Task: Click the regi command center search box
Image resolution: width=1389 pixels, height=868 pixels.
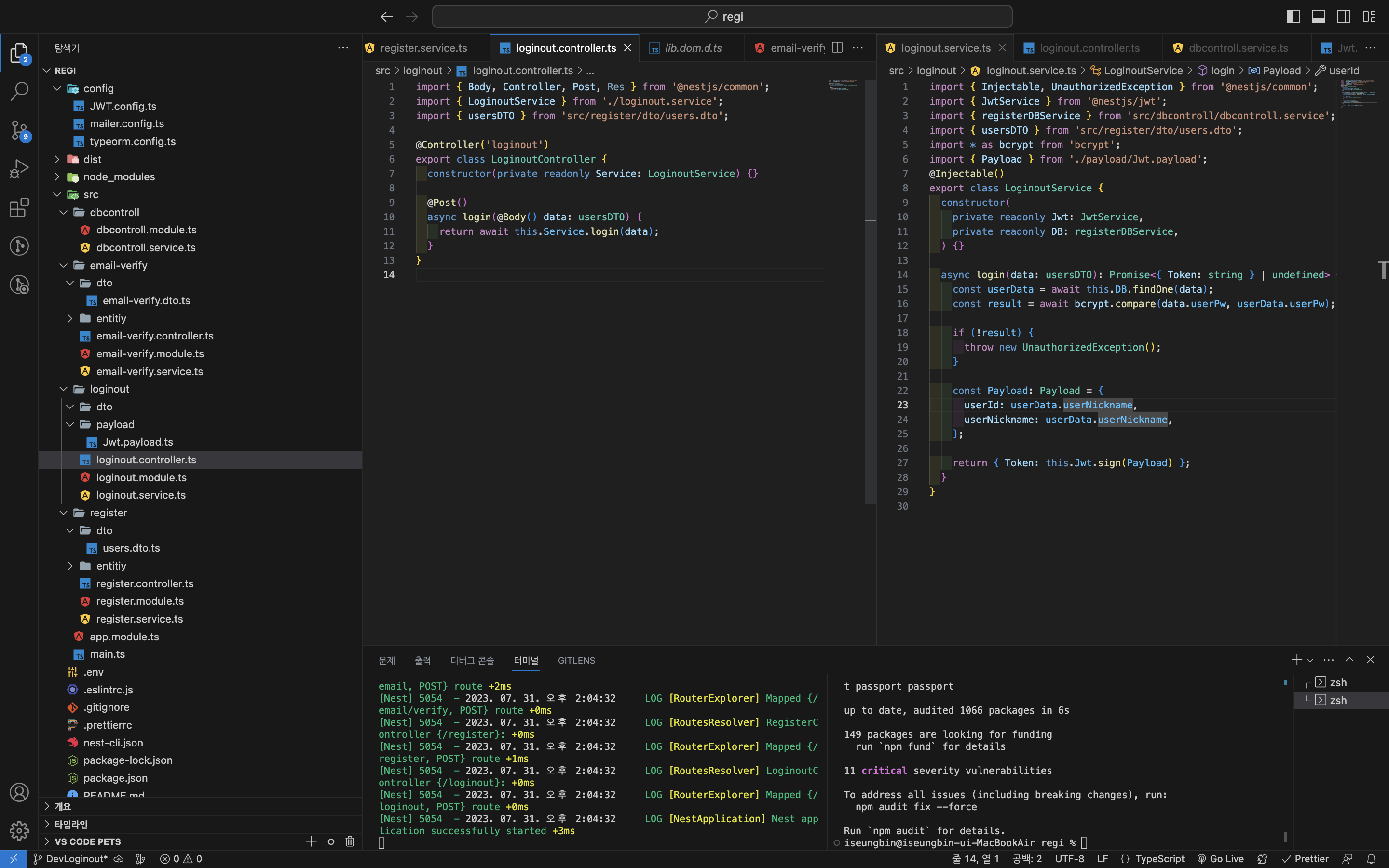Action: point(722,16)
